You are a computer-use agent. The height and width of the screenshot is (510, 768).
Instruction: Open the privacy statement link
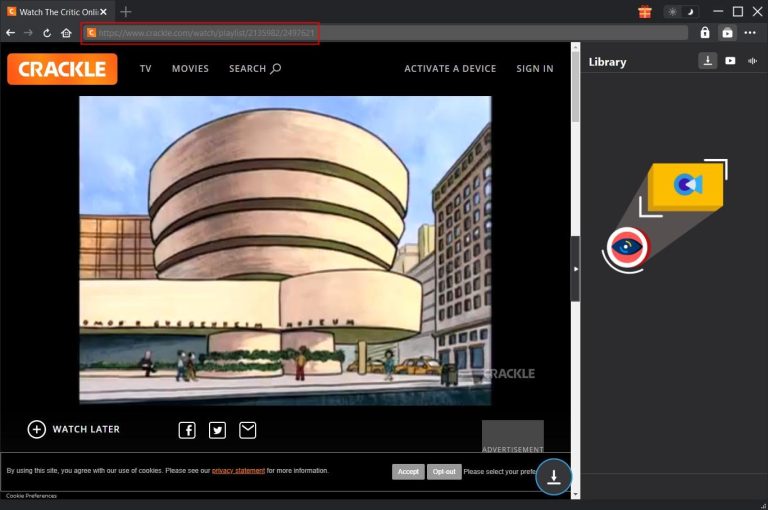[238, 471]
